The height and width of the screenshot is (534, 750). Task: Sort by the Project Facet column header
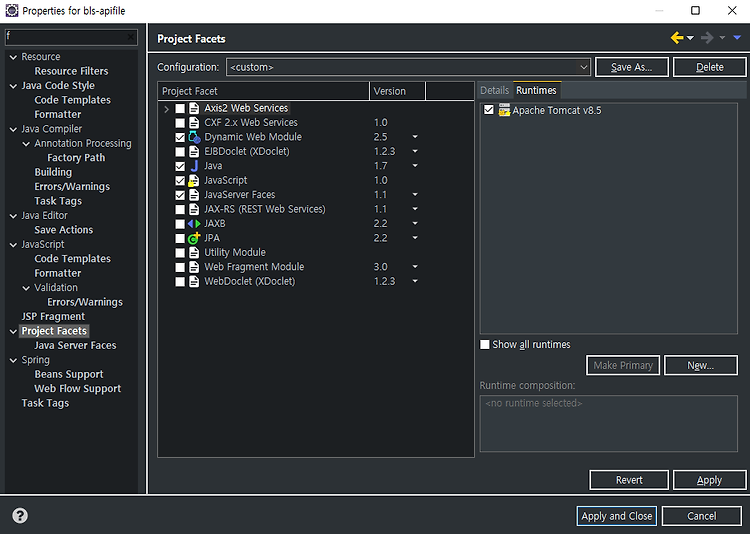pyautogui.click(x=264, y=91)
